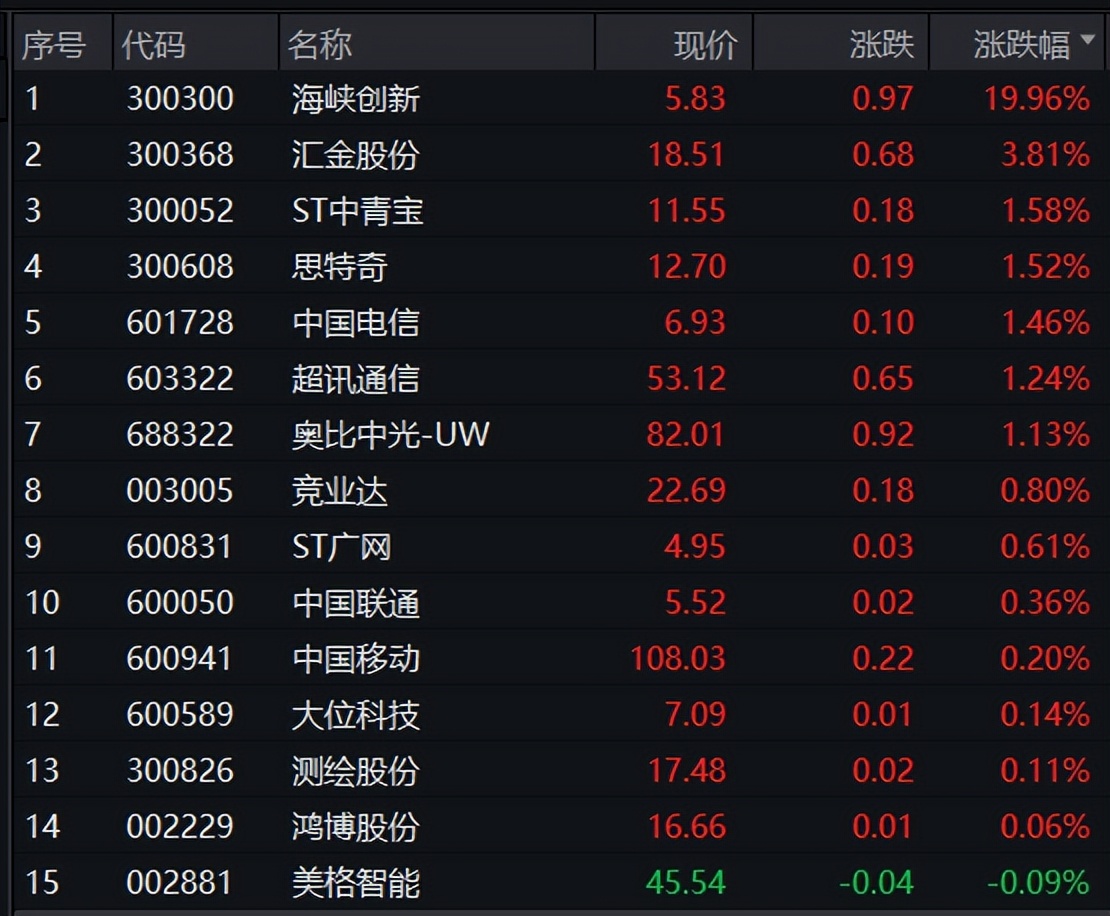Screen dimensions: 1110x916
Task: Open stock 奥比中光-UW
Action: click(x=391, y=434)
